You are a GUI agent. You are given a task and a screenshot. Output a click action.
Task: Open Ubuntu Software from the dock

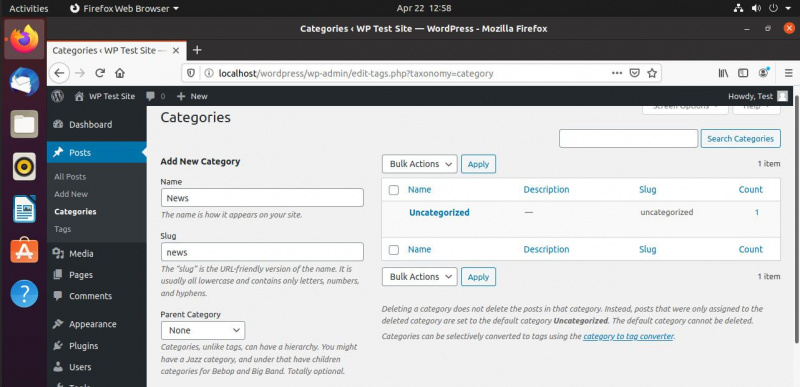point(24,250)
